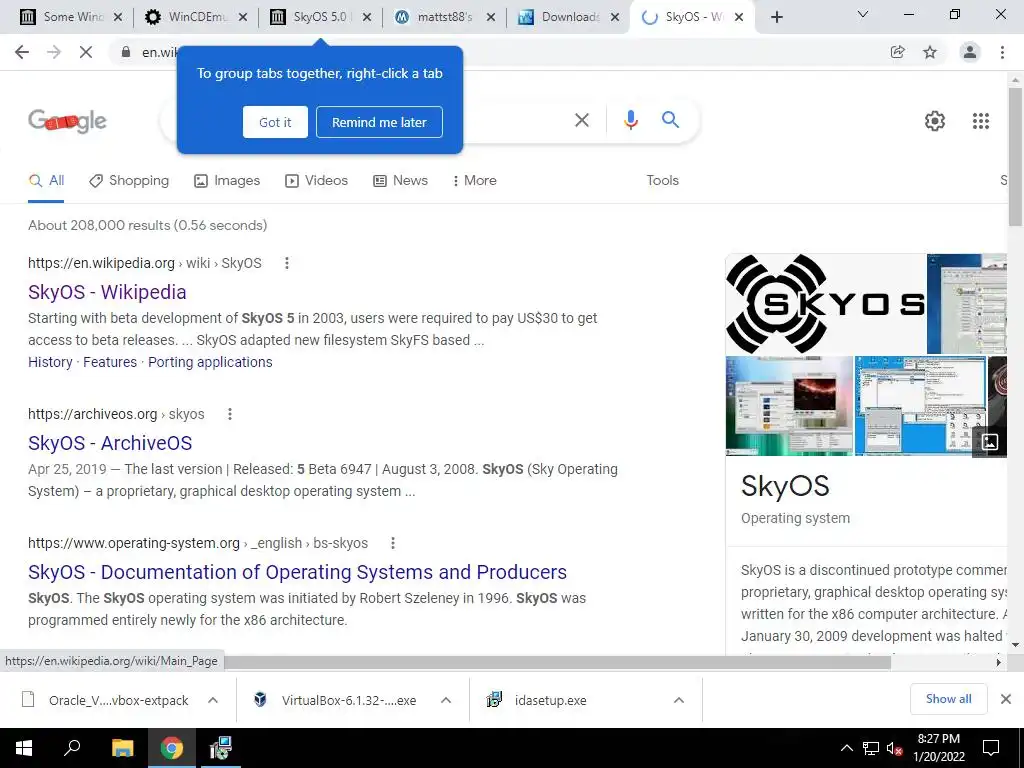Open the tab search chevron

tap(863, 14)
